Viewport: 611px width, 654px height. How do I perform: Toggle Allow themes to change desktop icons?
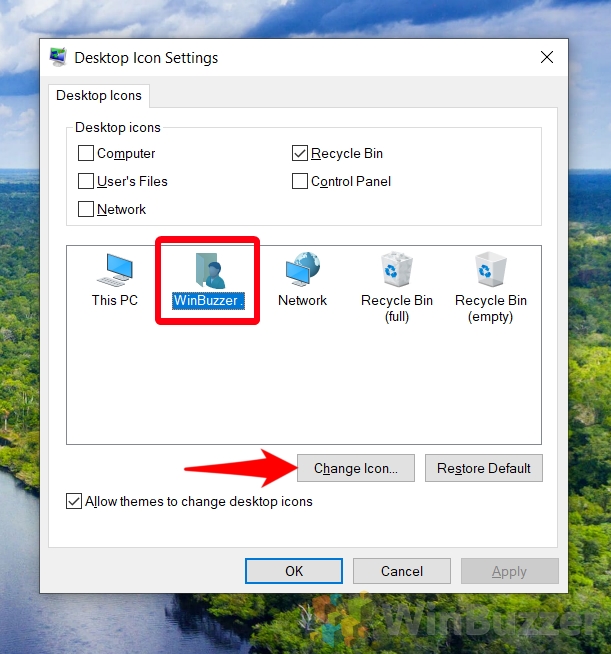(x=74, y=501)
